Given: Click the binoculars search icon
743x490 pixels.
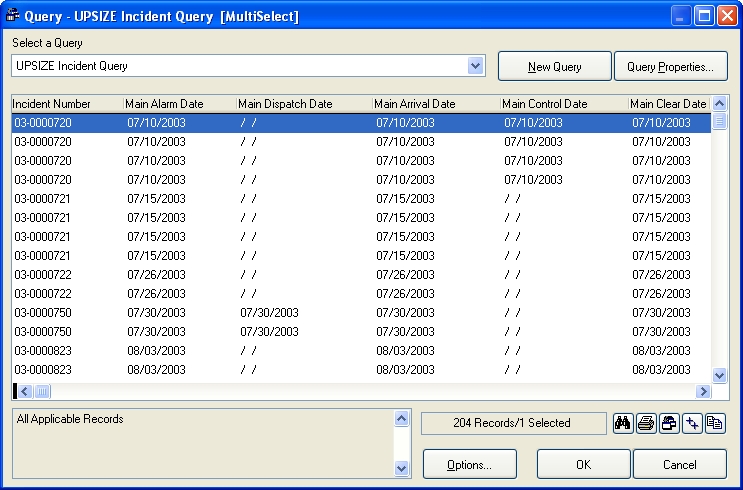Looking at the screenshot, I should coord(623,423).
